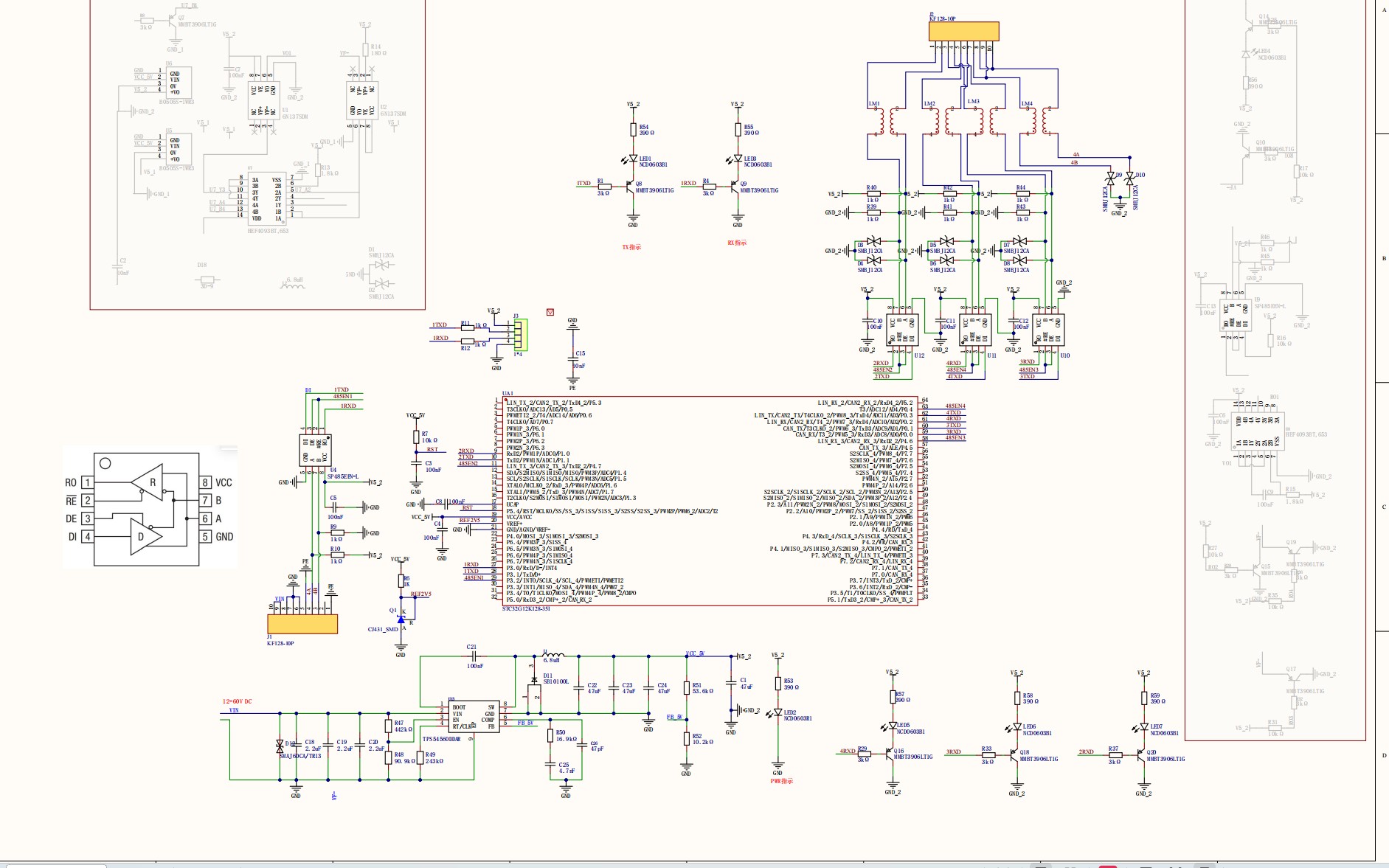Screen dimensions: 1389x868
Task: Select the LM1 common-mode choke
Action: click(886, 122)
